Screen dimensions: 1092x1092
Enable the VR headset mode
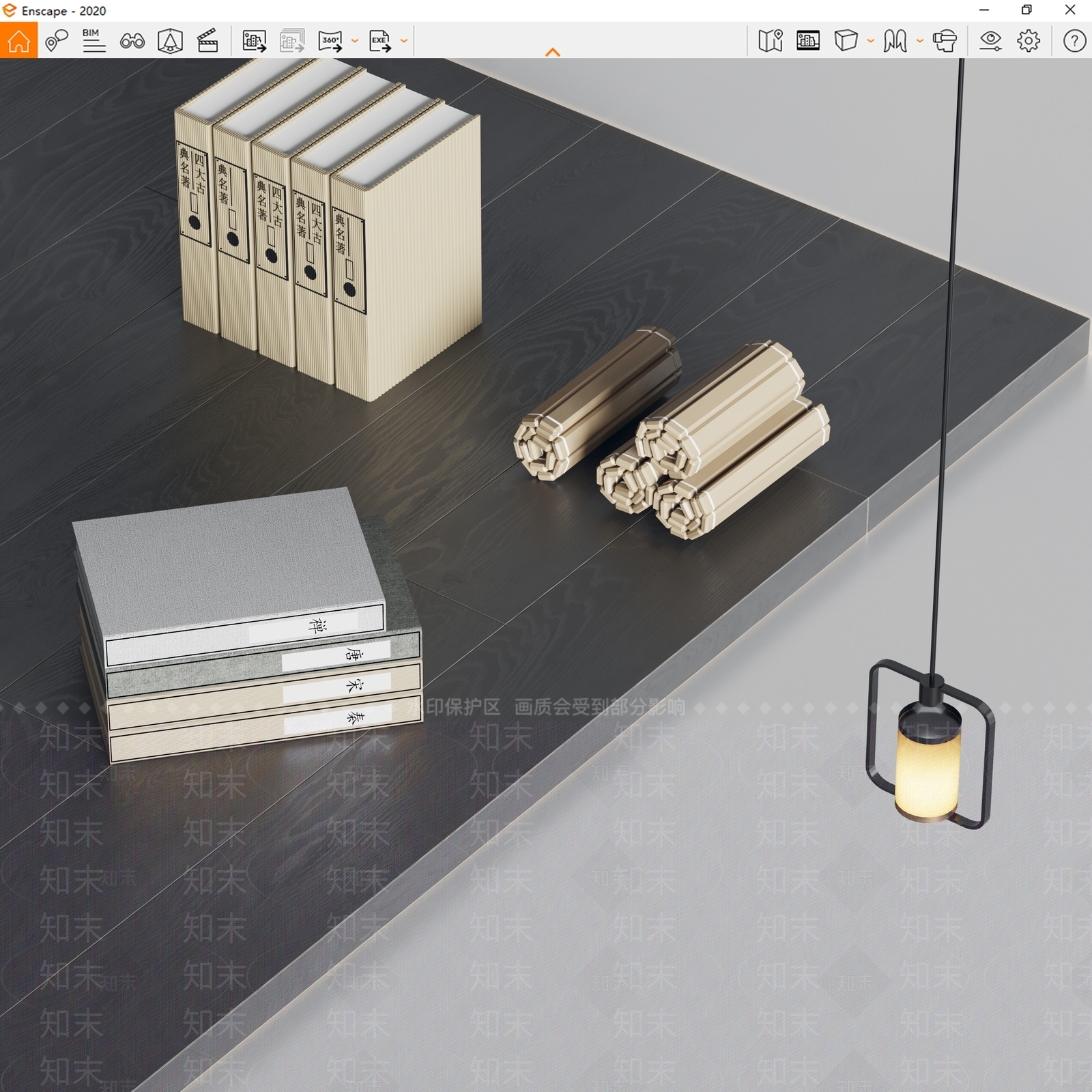(x=945, y=41)
